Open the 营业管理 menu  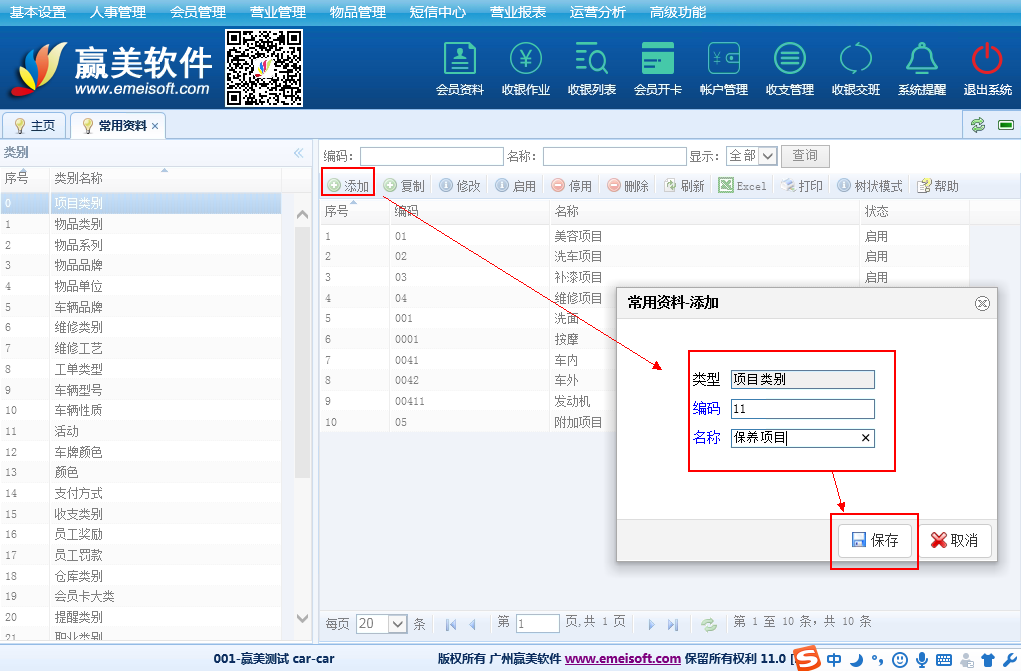coord(278,12)
